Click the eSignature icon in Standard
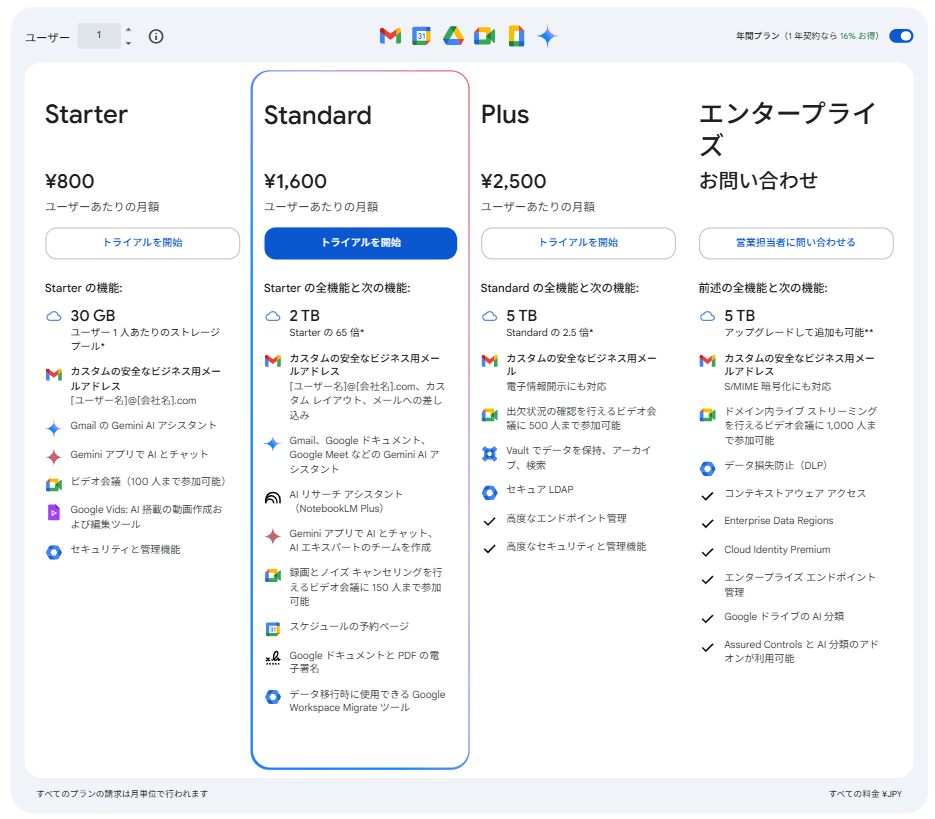The height and width of the screenshot is (819, 935). click(273, 659)
